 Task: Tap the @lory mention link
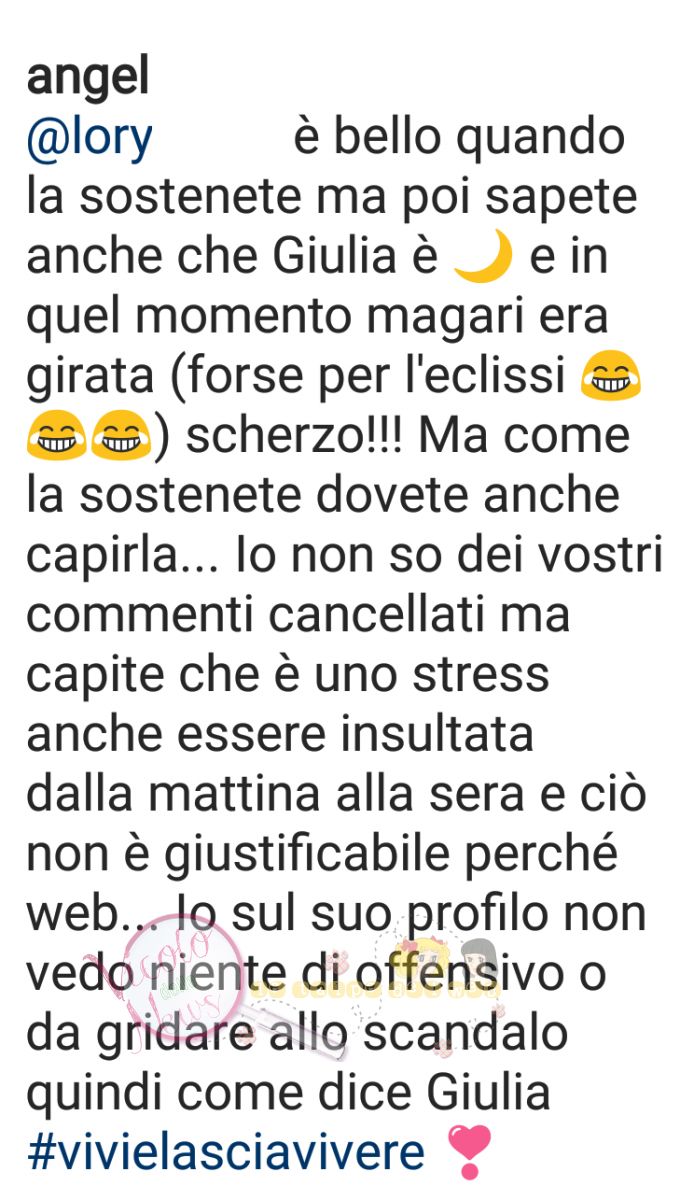click(x=89, y=140)
